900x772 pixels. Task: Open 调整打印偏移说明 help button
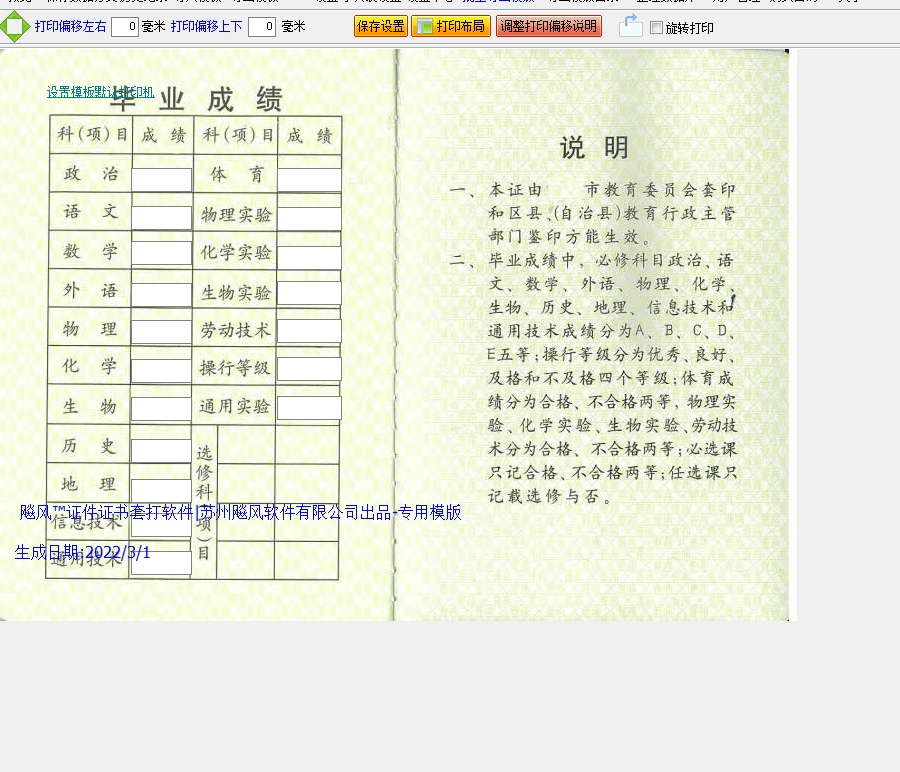(548, 27)
